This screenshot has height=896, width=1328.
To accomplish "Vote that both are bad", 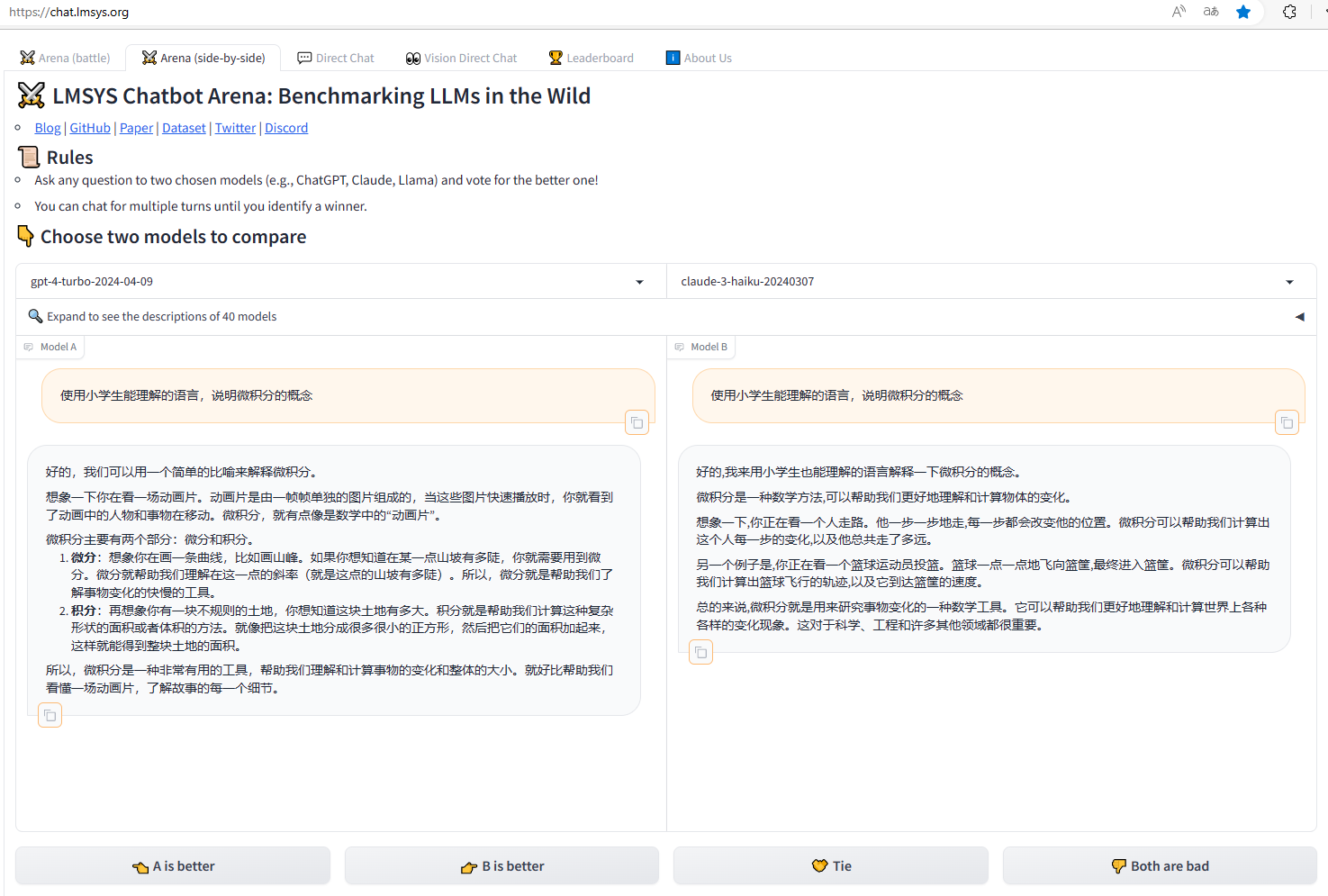I will tap(1160, 866).
